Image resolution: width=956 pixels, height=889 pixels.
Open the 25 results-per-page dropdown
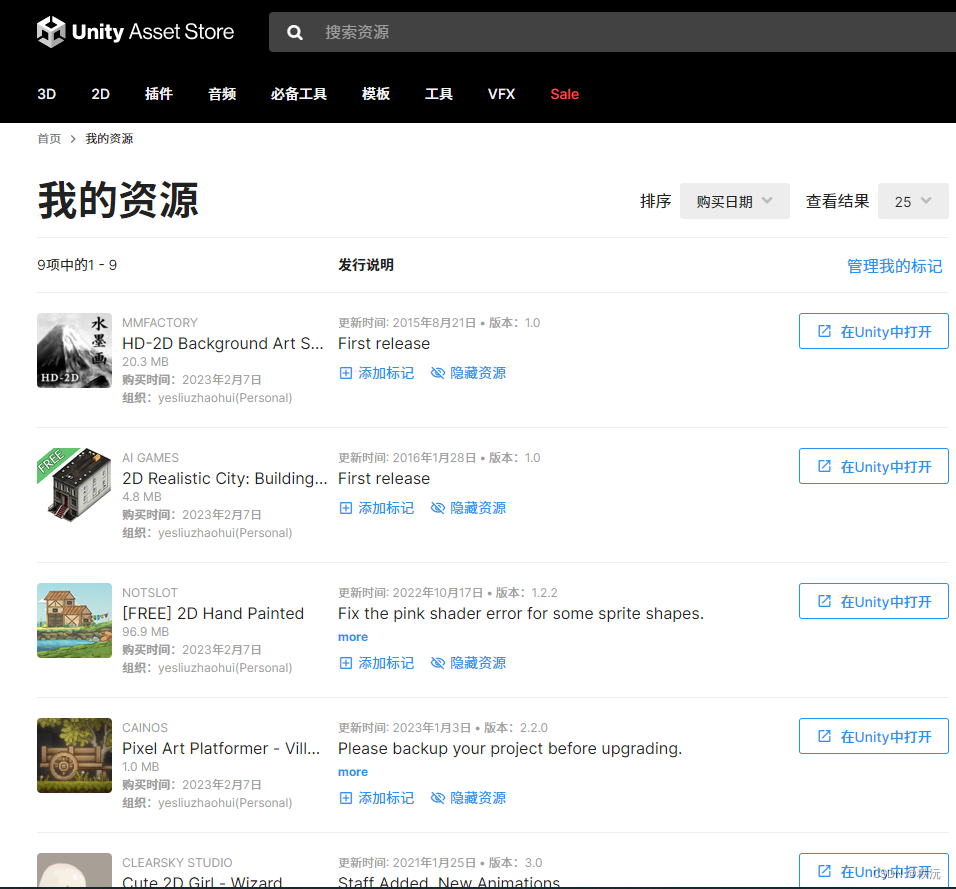click(x=913, y=201)
